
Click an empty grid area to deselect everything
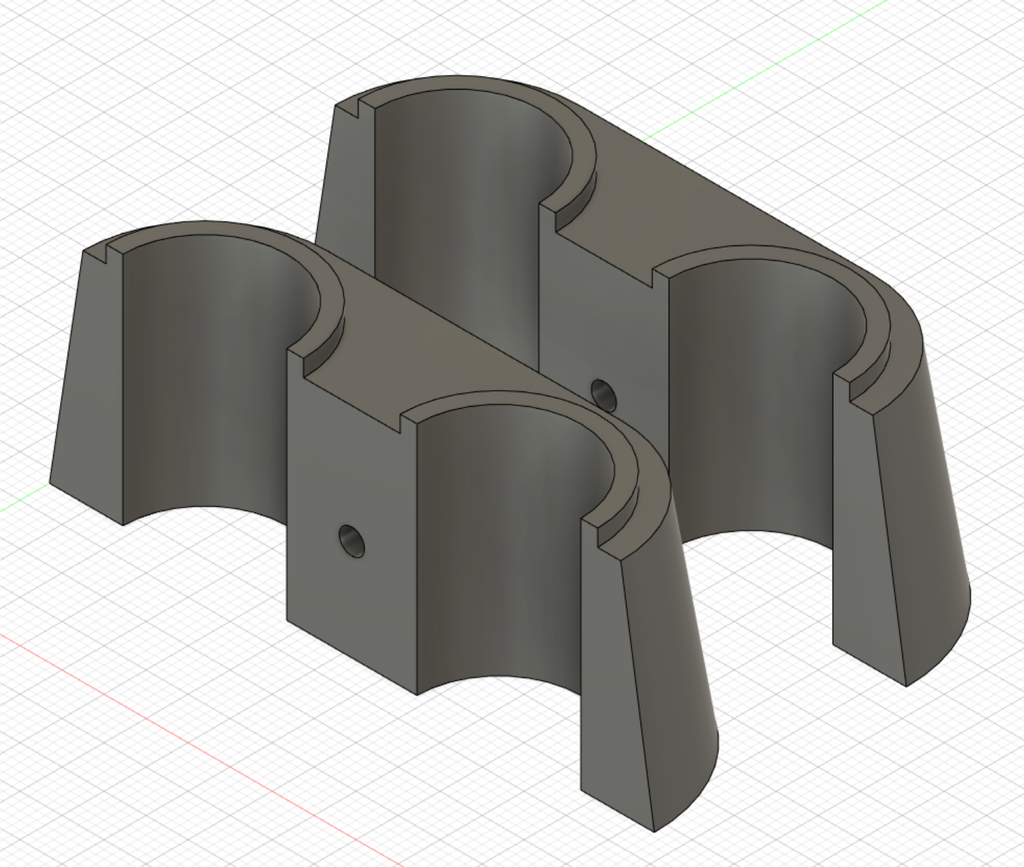pos(120,100)
